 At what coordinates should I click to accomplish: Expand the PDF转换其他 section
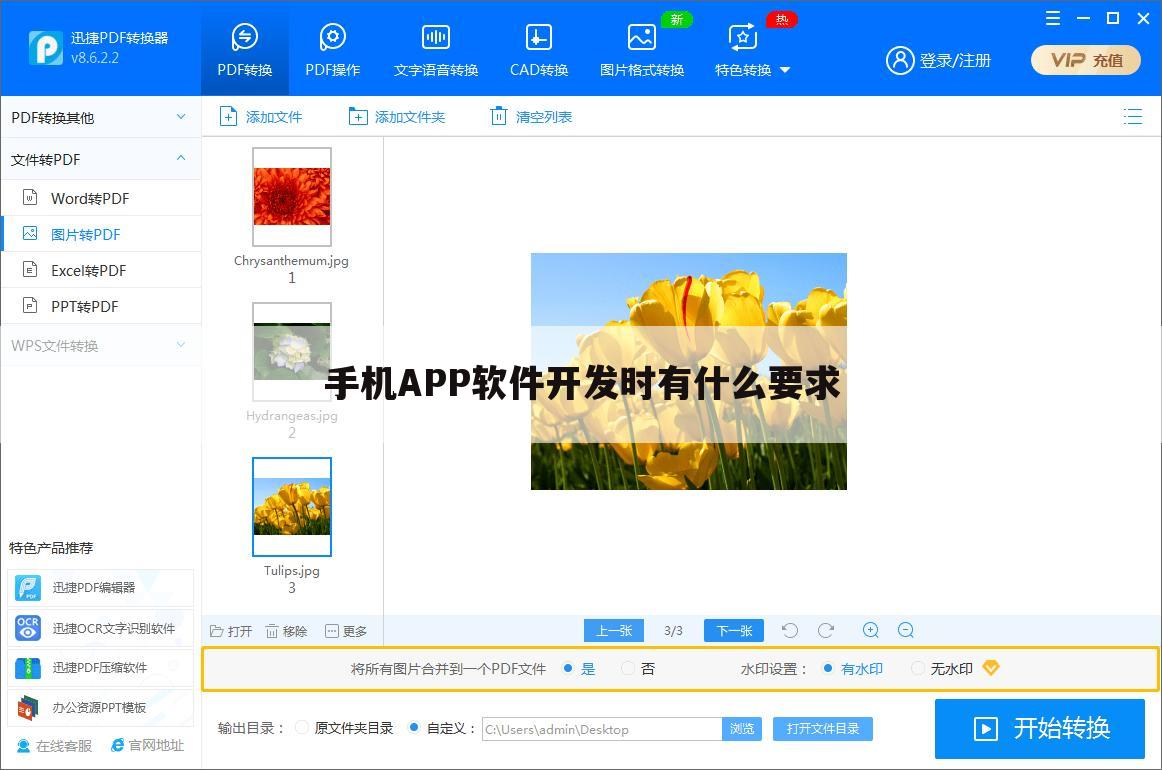(101, 117)
